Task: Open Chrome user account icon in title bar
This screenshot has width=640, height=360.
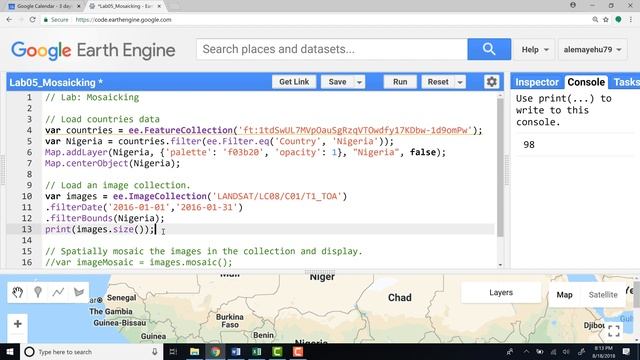Action: [573, 5]
